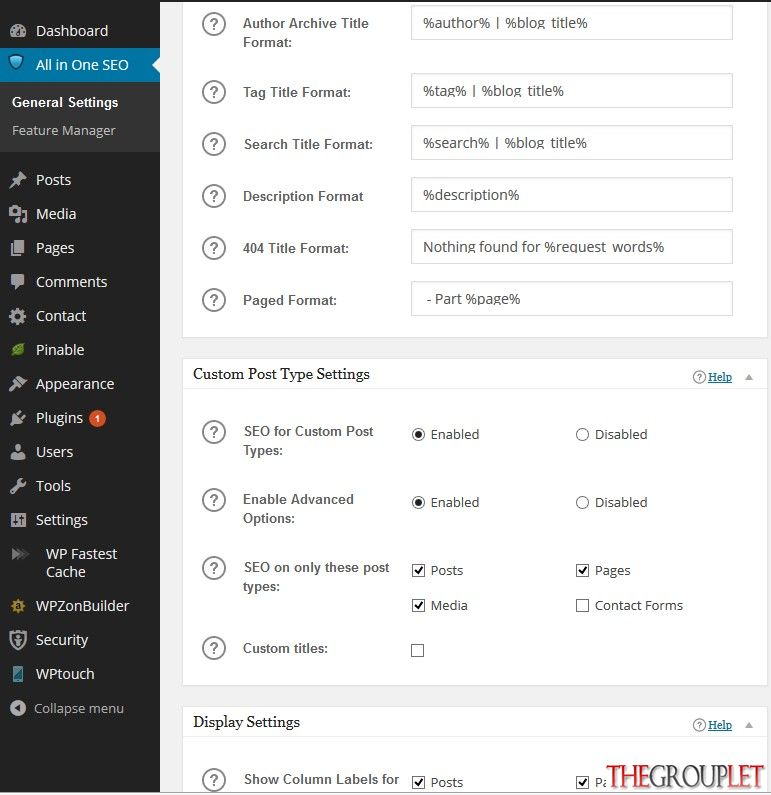Click the Plugins plug icon
Viewport: 771px width, 795px height.
click(x=18, y=418)
